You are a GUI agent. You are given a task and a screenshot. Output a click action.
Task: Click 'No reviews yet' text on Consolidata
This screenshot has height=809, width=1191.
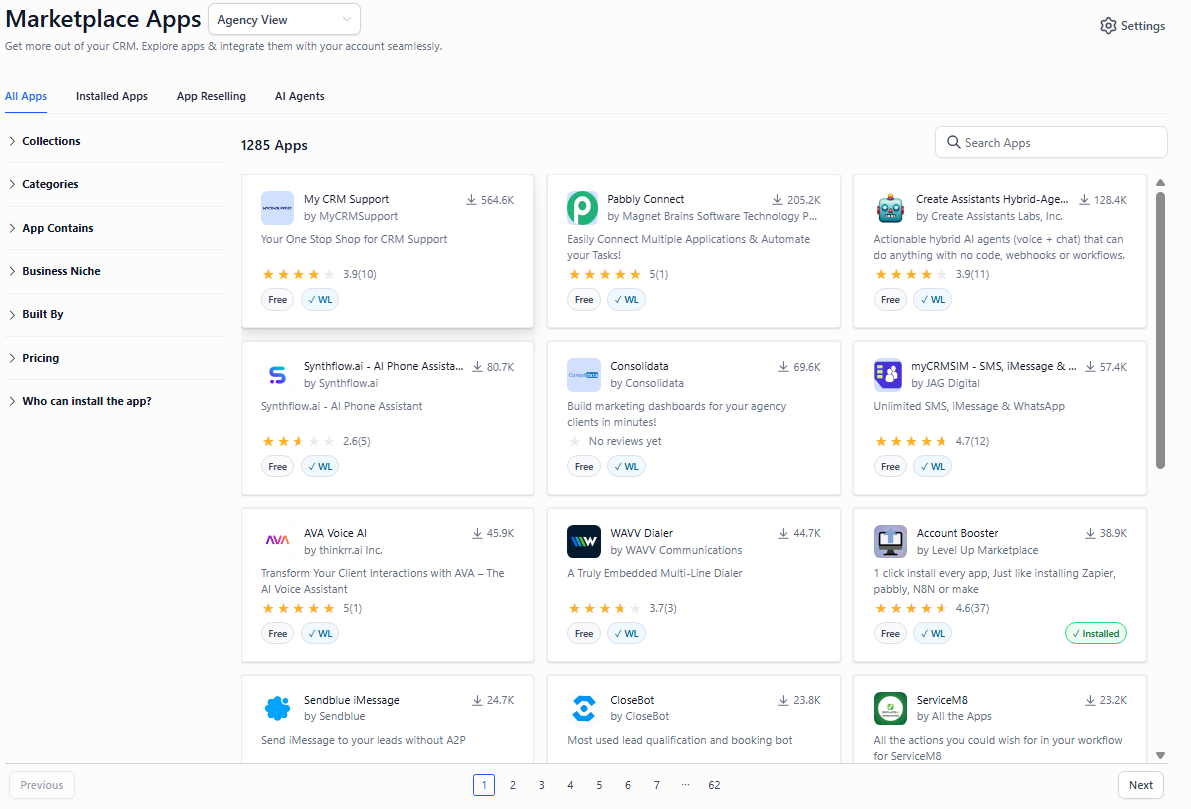pyautogui.click(x=625, y=441)
